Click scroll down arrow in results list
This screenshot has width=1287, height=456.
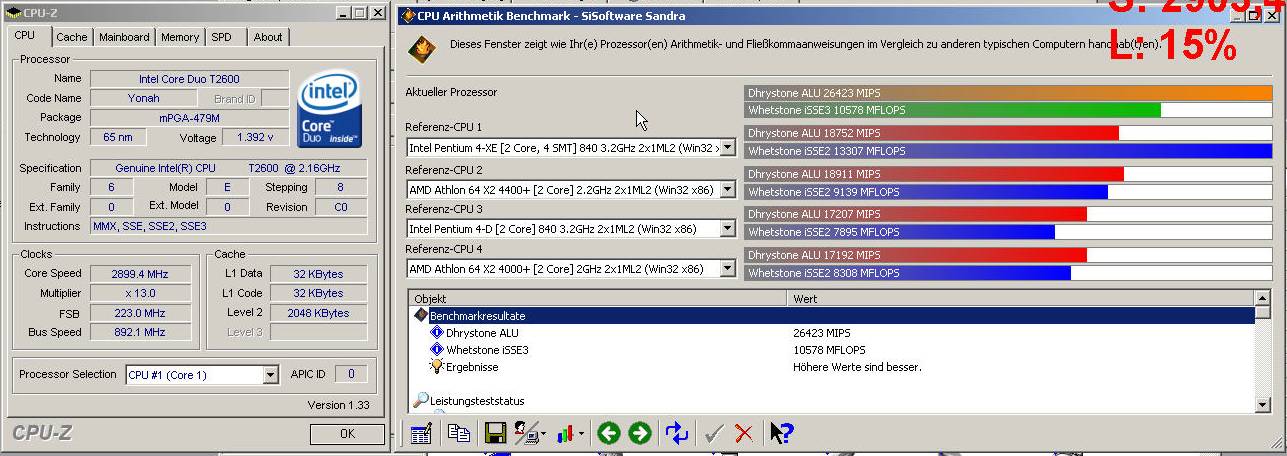pos(1262,403)
